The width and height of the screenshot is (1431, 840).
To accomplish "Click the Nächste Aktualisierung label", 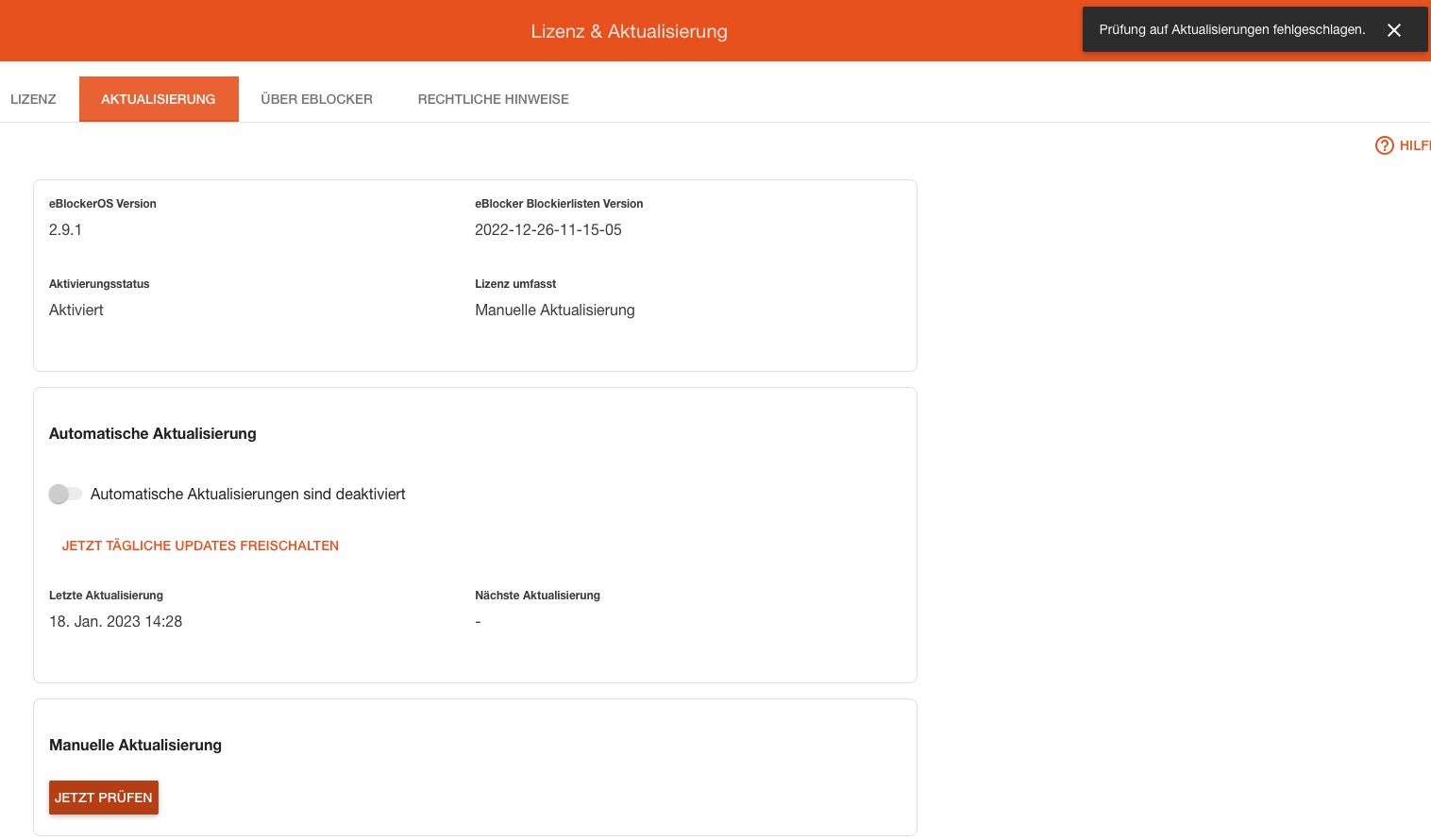I will tap(537, 596).
